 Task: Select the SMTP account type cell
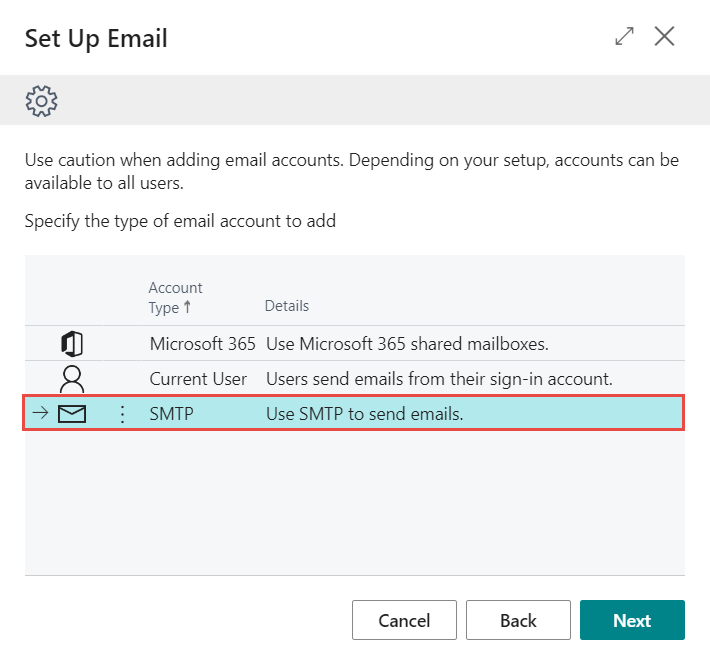[x=172, y=414]
